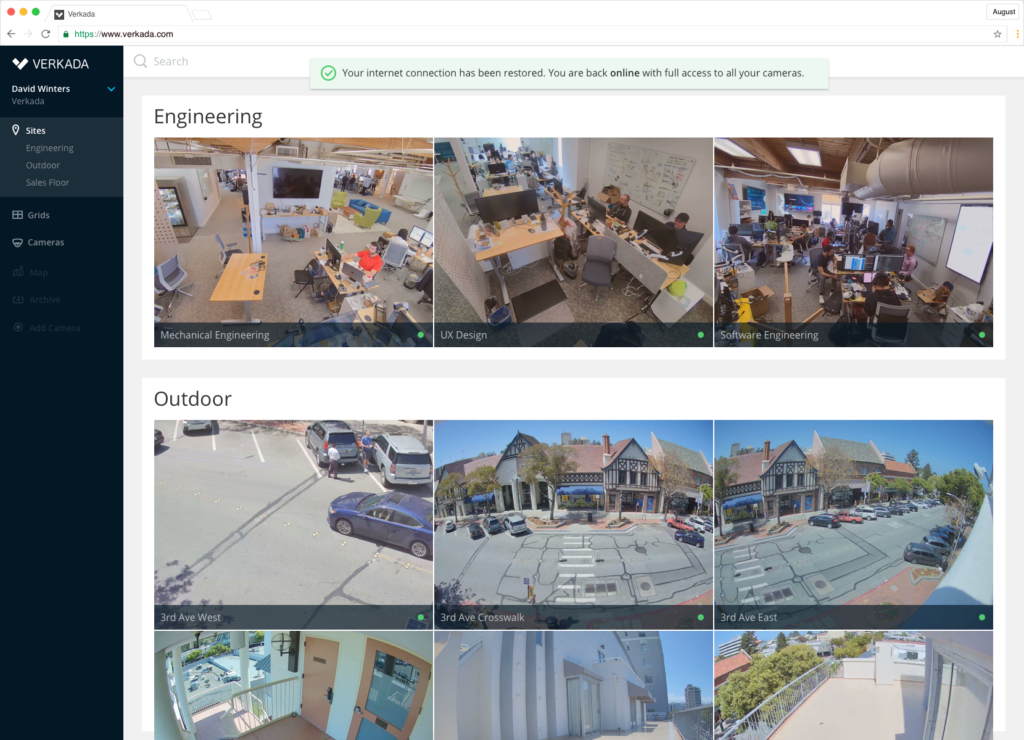Click the Verkada logo icon in sidebar
Screen dimensions: 1024x740
tap(20, 63)
